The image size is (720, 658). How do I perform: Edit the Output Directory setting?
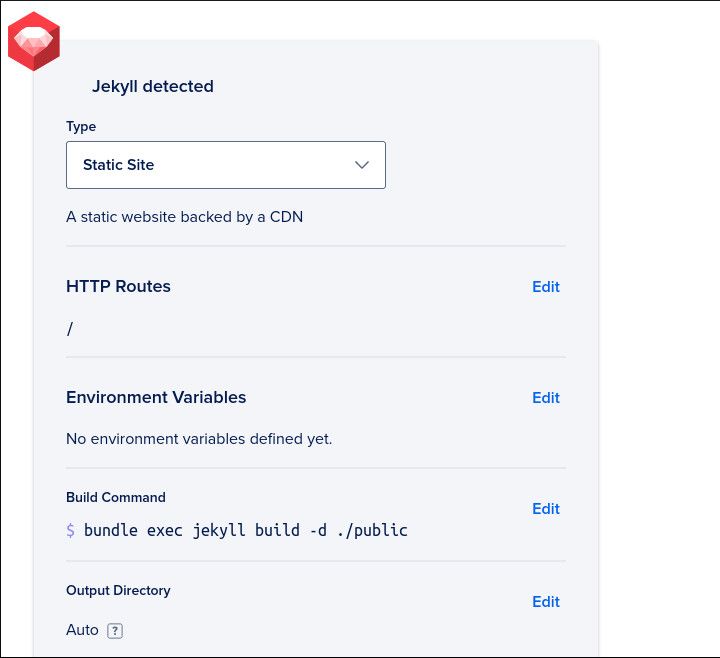point(546,602)
